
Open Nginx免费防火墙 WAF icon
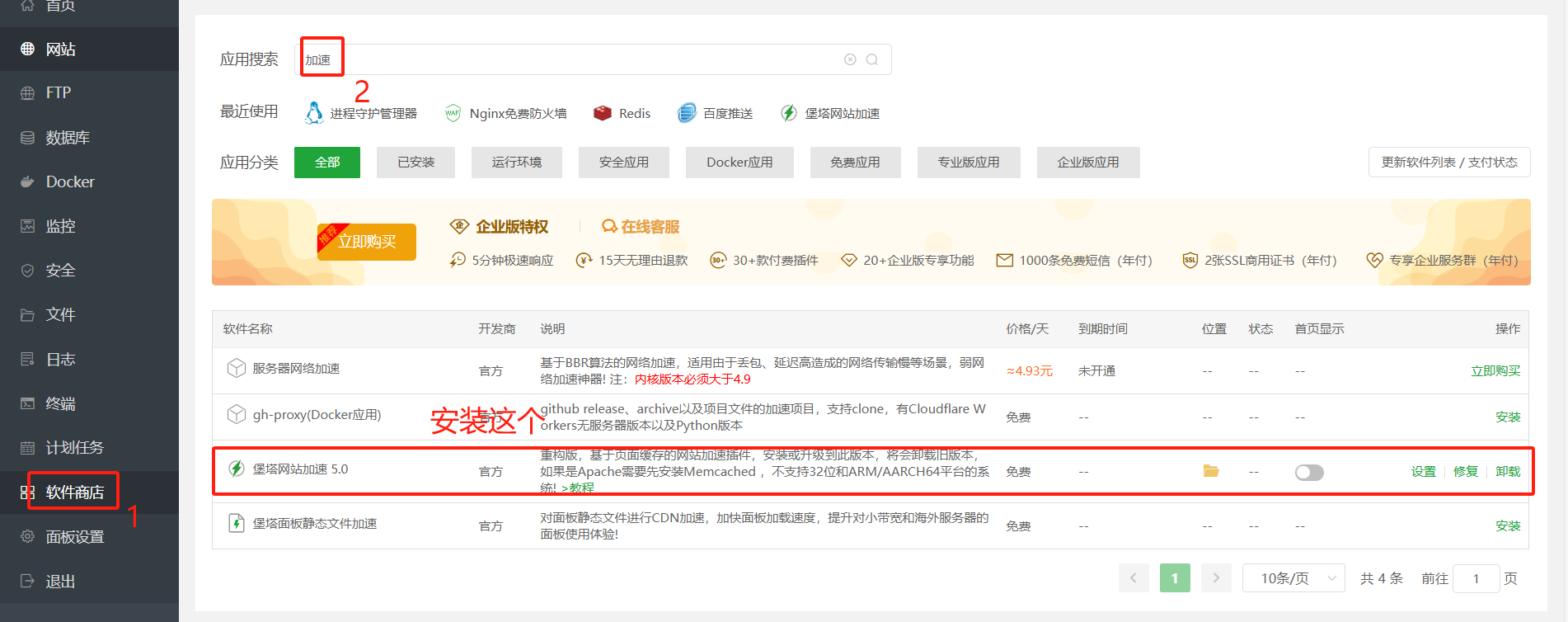coord(452,113)
